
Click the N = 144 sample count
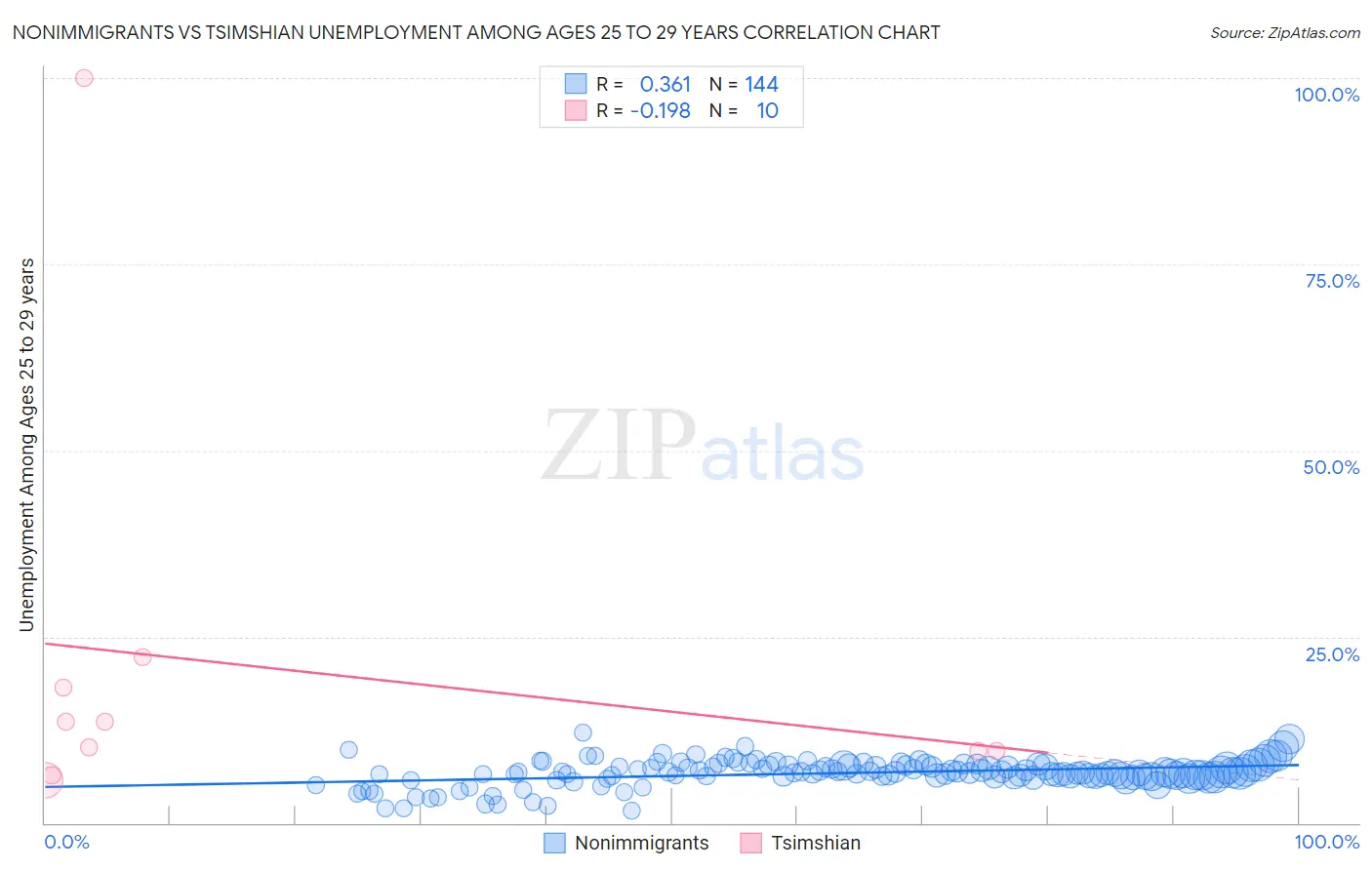pos(744,84)
